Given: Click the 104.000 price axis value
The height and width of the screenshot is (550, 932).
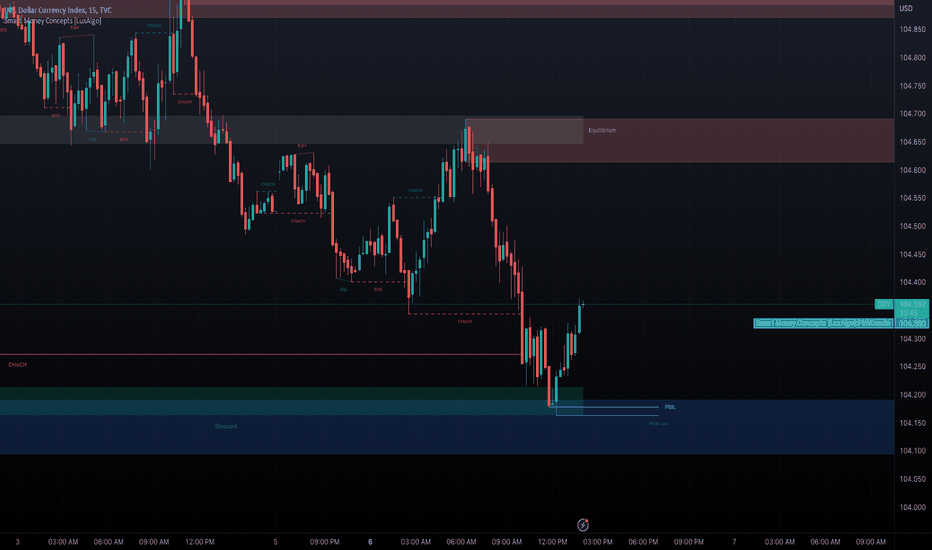Looking at the screenshot, I should pos(912,507).
